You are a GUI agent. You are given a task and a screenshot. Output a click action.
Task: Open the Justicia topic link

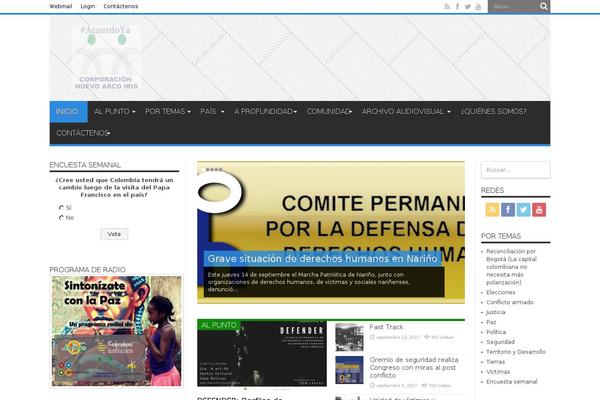496,312
